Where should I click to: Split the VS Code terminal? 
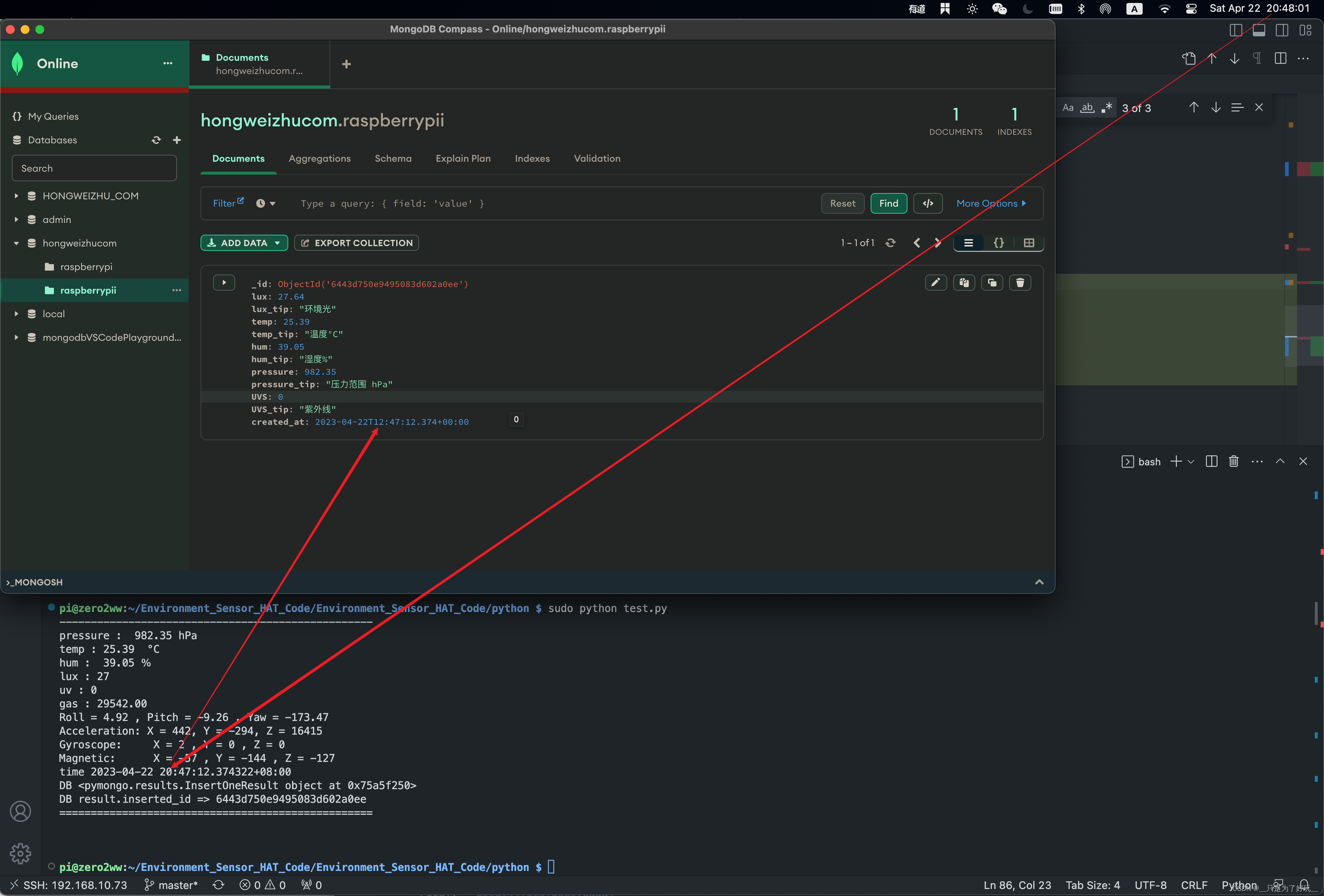[x=1212, y=462]
